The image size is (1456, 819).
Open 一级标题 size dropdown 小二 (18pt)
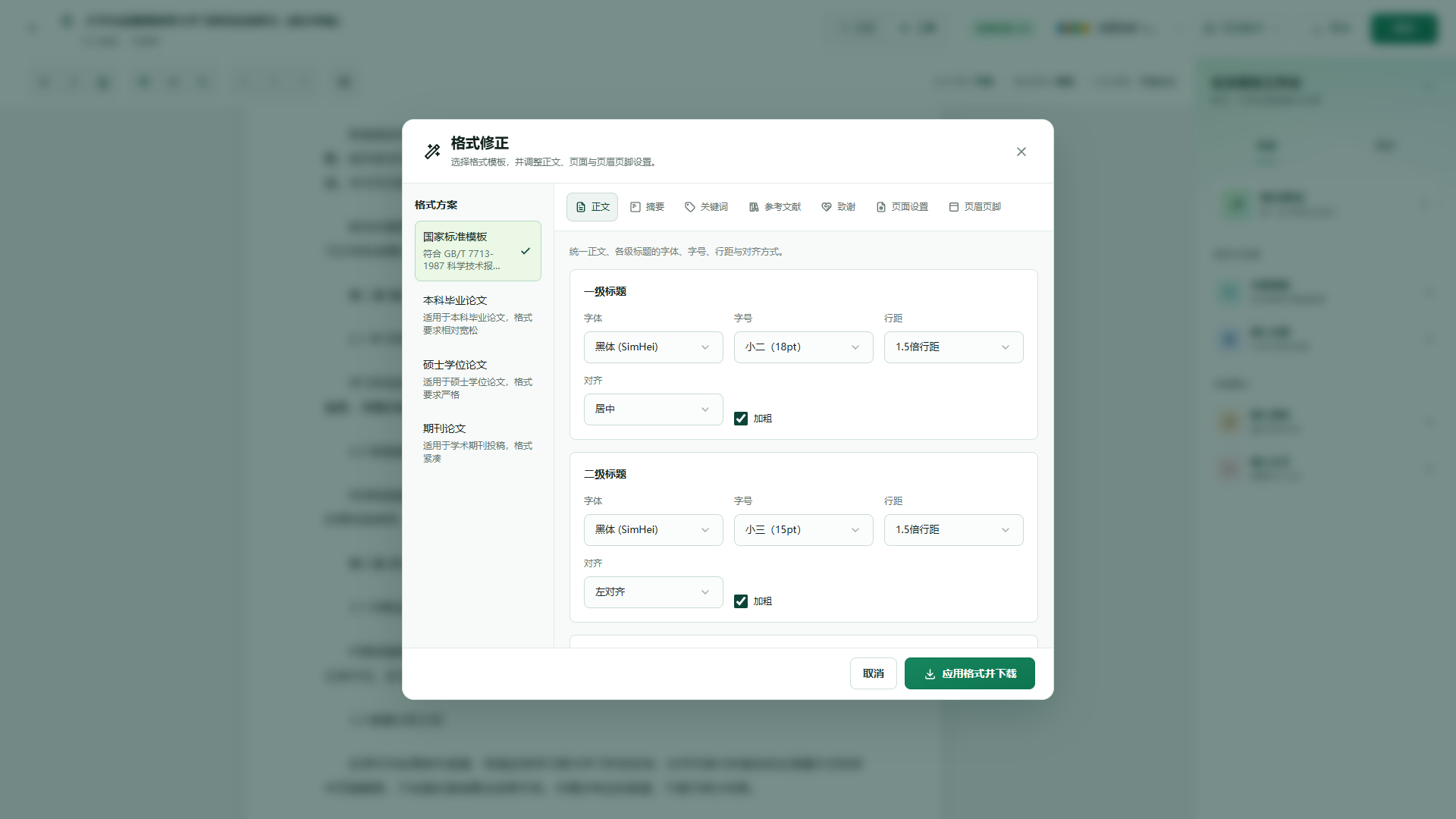pyautogui.click(x=803, y=347)
